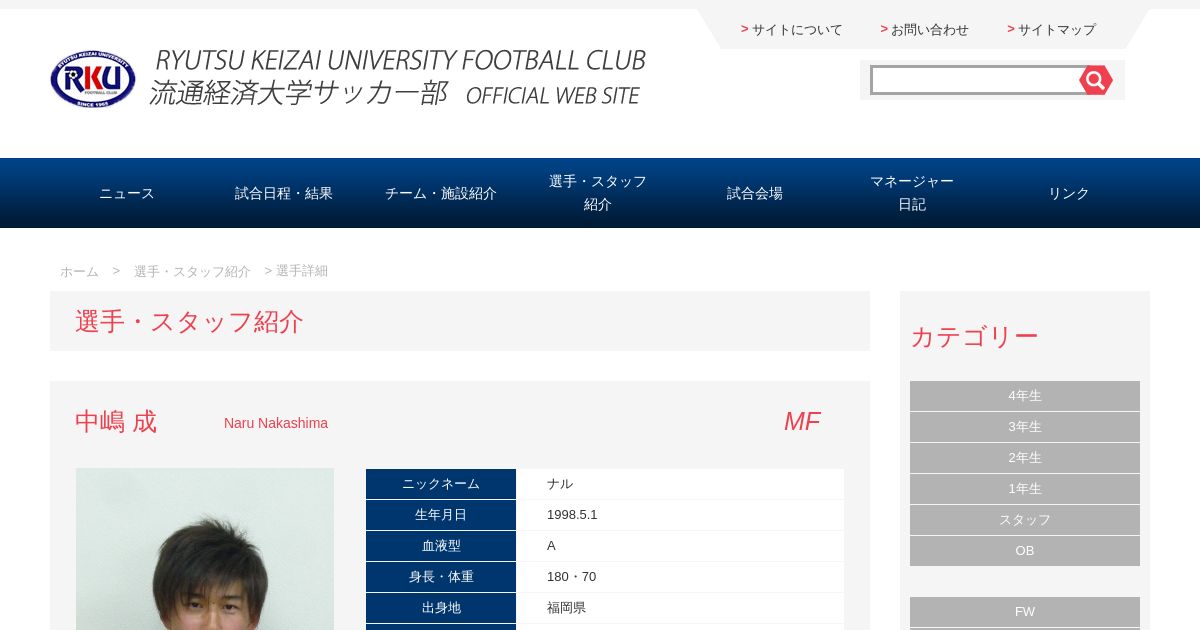
Task: Filter by 3年生 category
Action: (x=1025, y=427)
